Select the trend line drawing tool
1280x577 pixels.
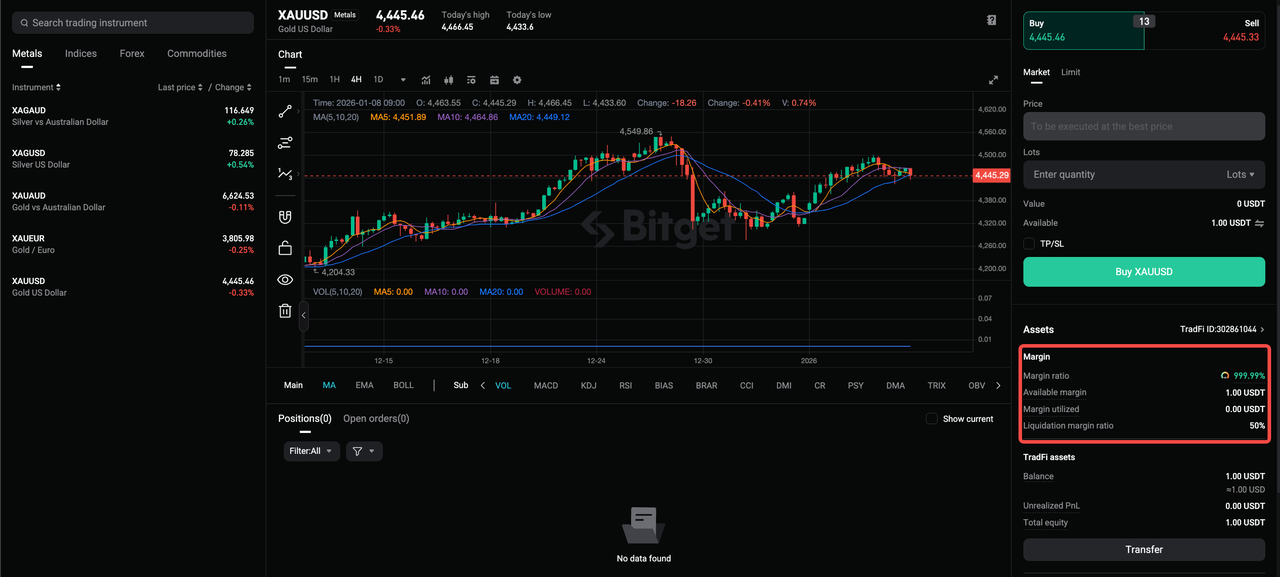(x=285, y=110)
